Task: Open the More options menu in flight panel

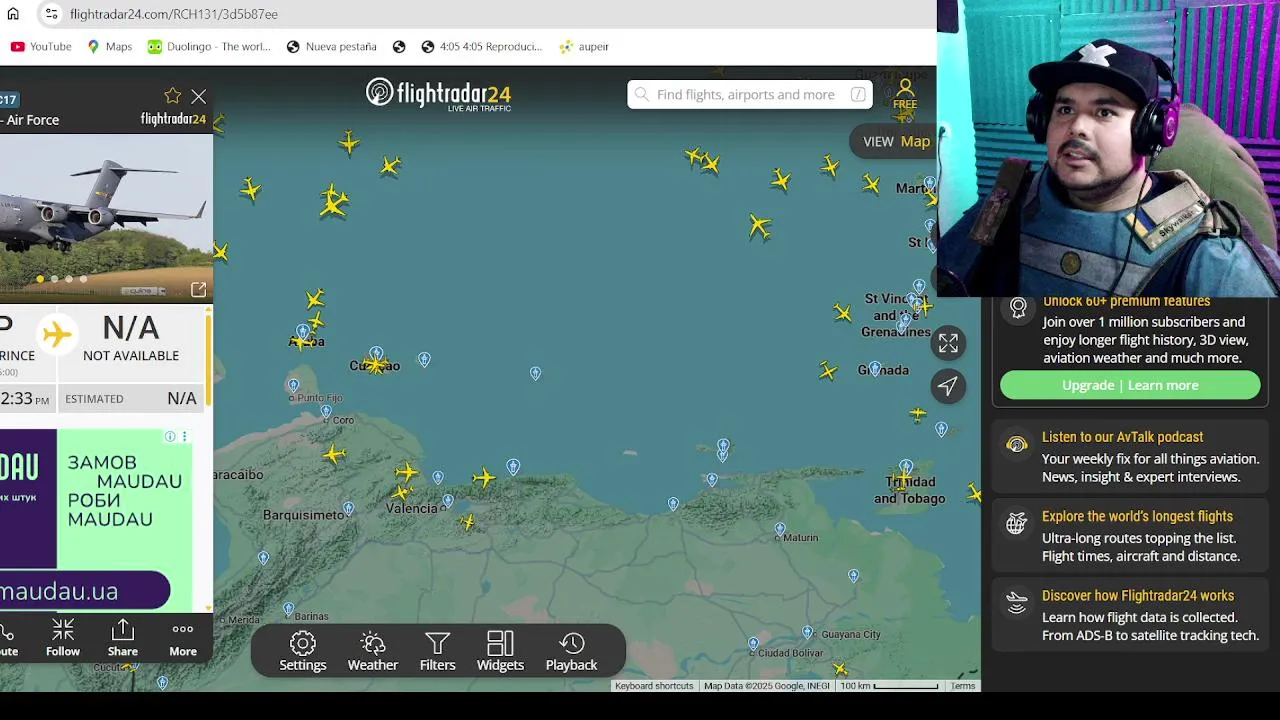Action: (x=183, y=638)
